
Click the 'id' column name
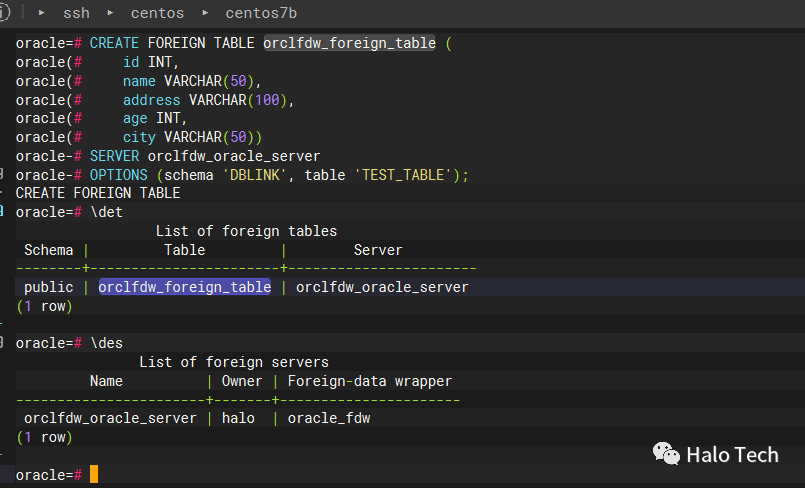(x=131, y=62)
